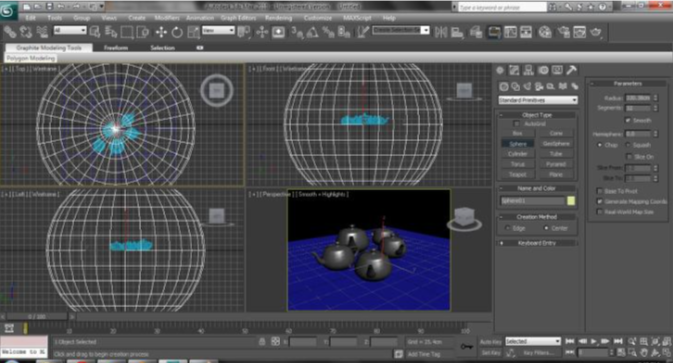Select the Shapes category icon

click(x=515, y=87)
